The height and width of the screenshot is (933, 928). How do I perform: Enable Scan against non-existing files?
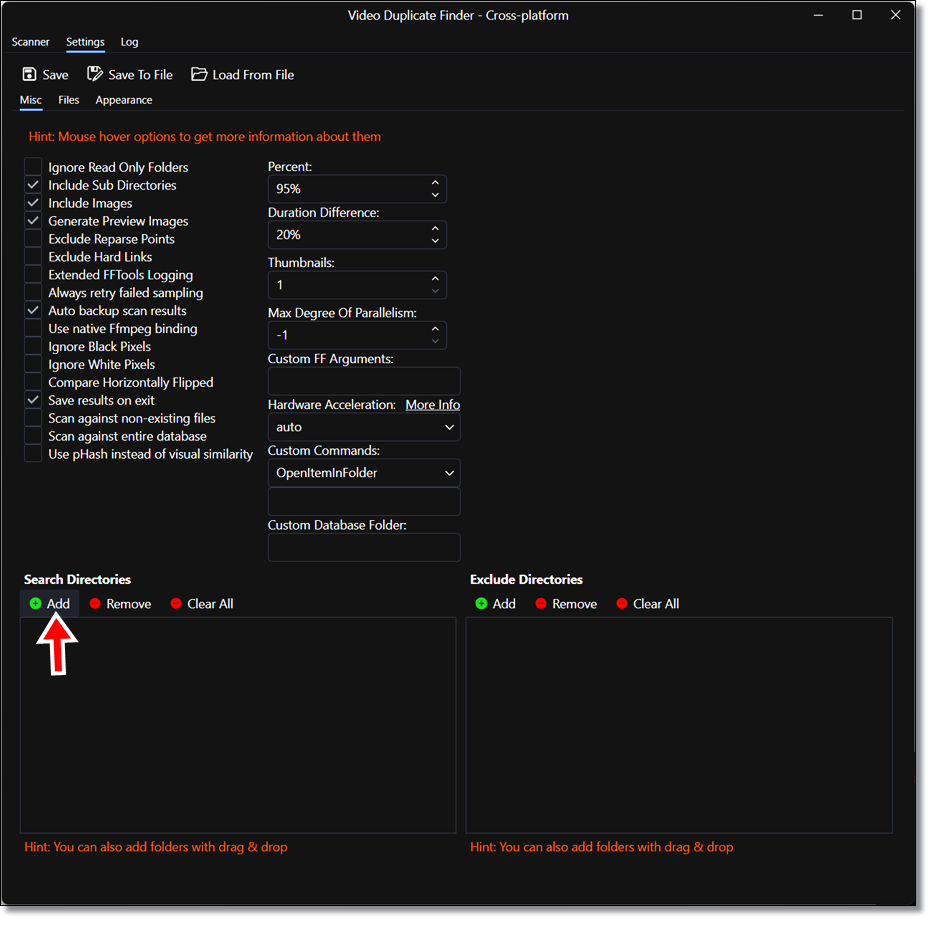tap(33, 418)
